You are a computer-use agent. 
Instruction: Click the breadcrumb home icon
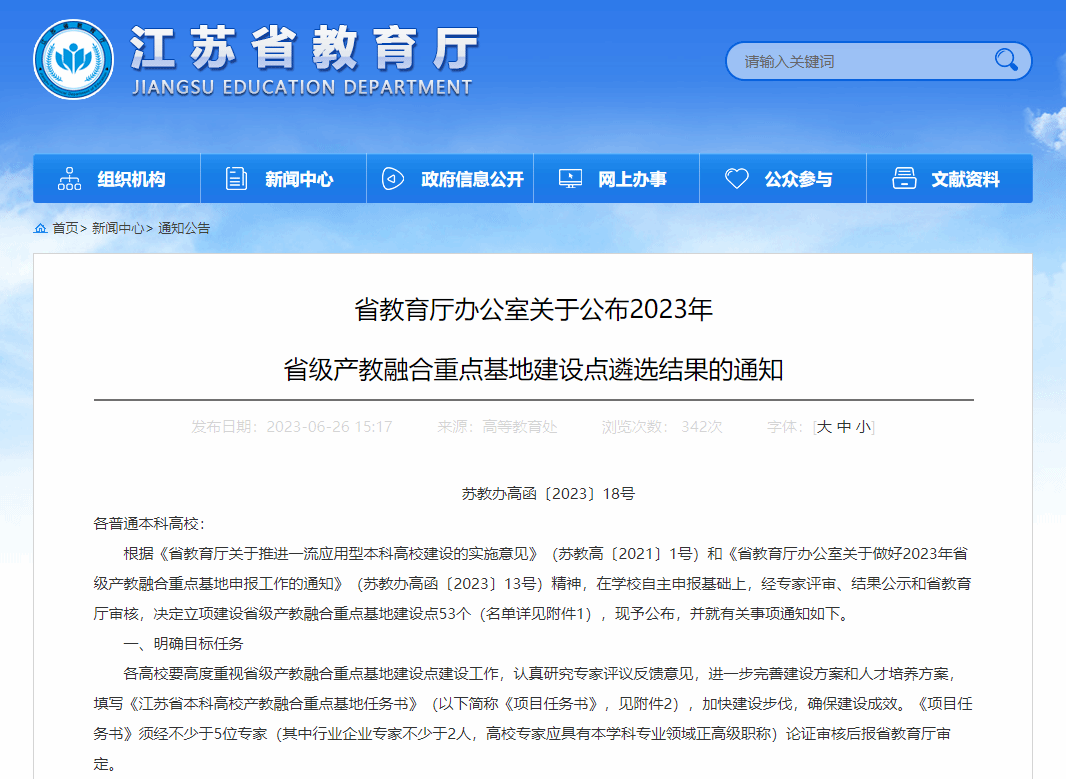pos(40,229)
